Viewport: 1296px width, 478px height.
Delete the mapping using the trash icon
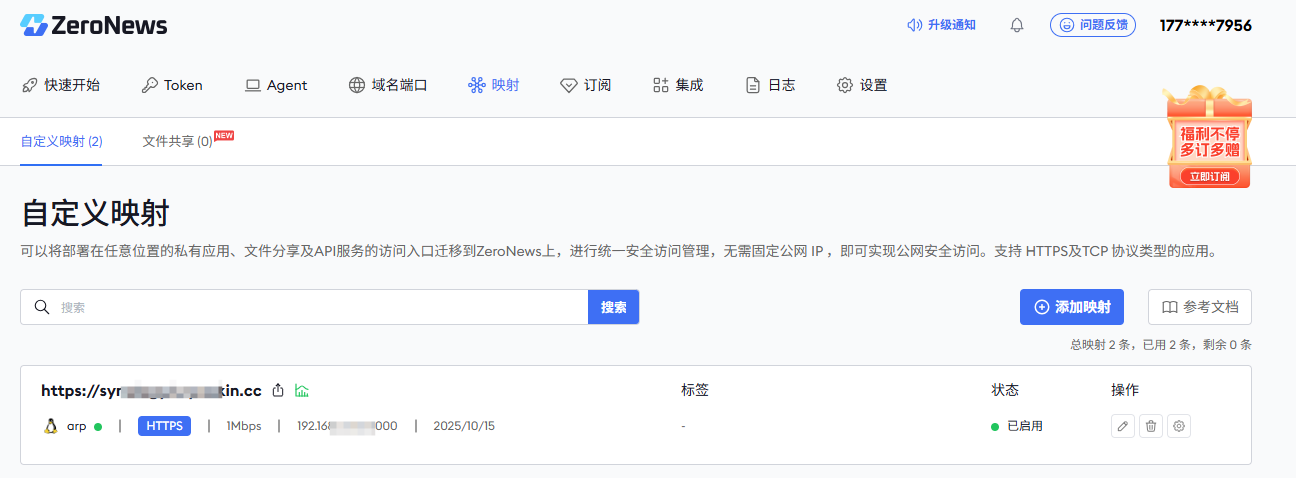(x=1151, y=426)
